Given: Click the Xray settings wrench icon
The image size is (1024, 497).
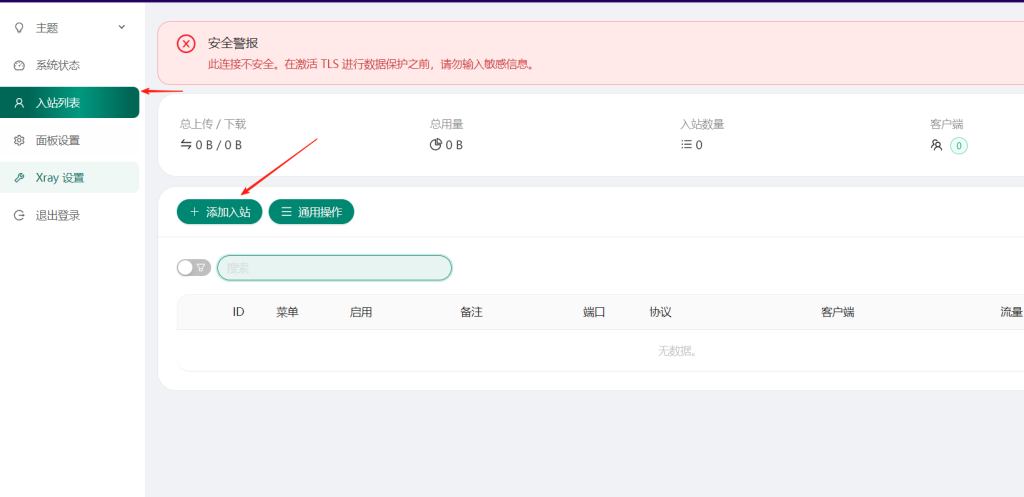Looking at the screenshot, I should point(18,178).
